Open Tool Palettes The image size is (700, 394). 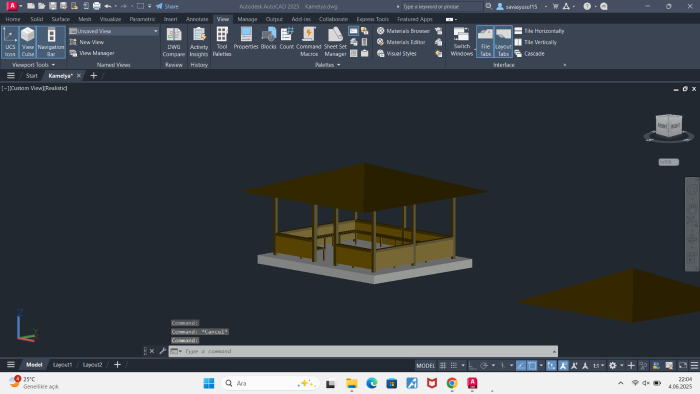(x=222, y=42)
